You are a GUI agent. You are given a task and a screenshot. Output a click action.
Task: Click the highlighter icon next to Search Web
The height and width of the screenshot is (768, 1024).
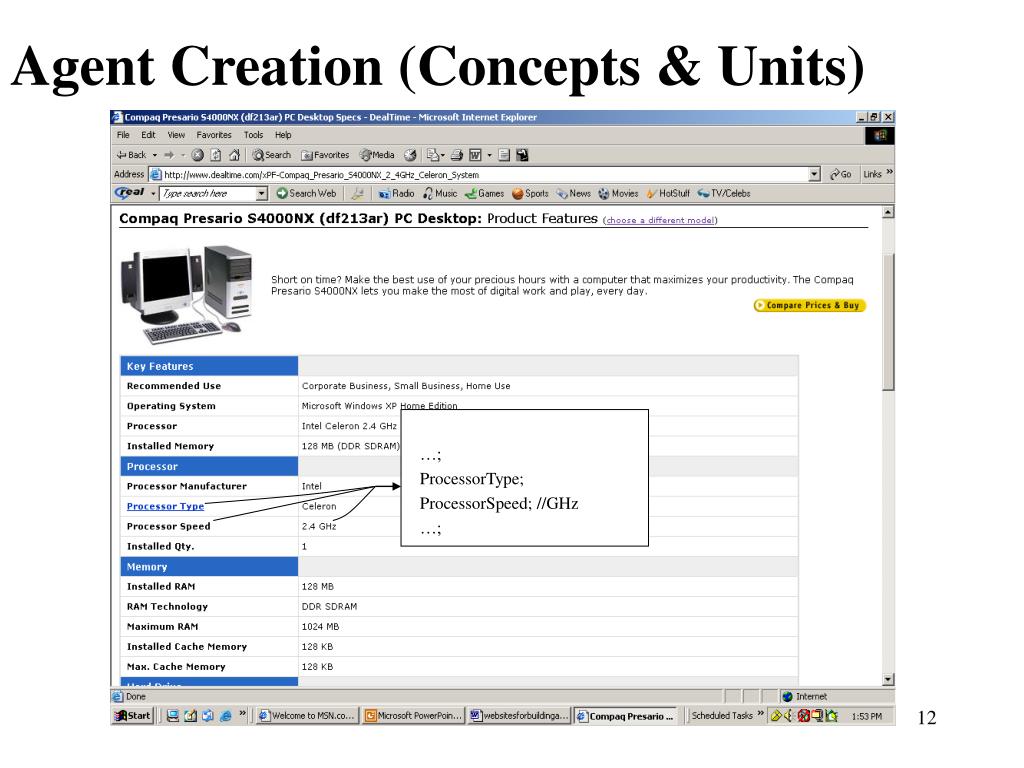[357, 194]
